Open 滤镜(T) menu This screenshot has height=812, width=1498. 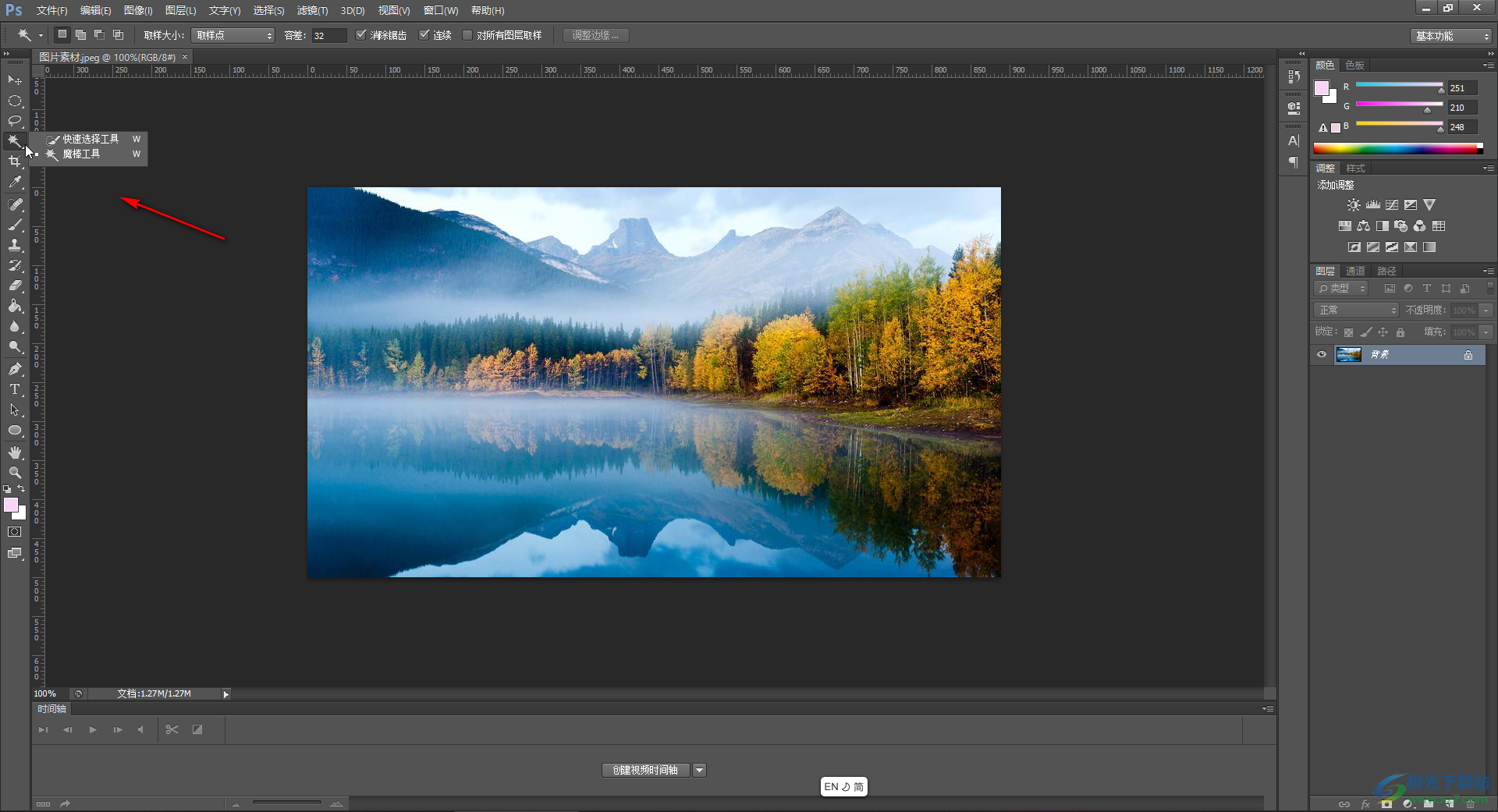tap(312, 10)
